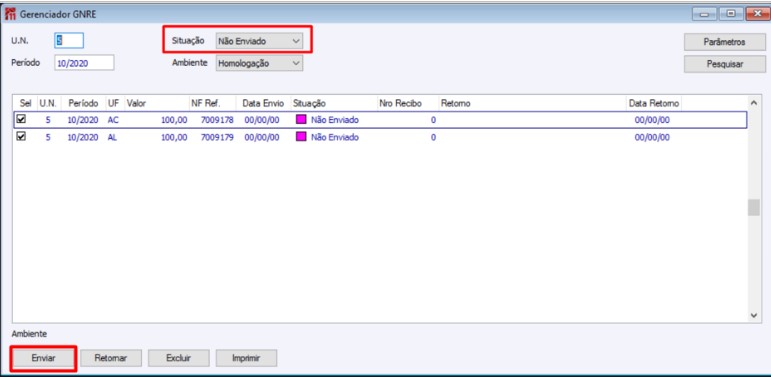Click the Situação column header
Screen dimensions: 771x378
[333, 104]
